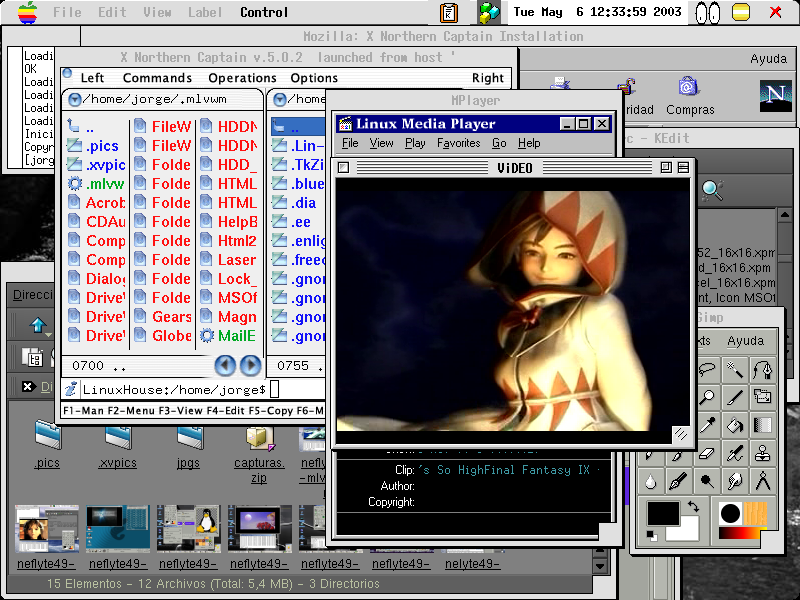Select the GIMP dodge and burn tool
Viewport: 800px width, 600px height.
[707, 481]
